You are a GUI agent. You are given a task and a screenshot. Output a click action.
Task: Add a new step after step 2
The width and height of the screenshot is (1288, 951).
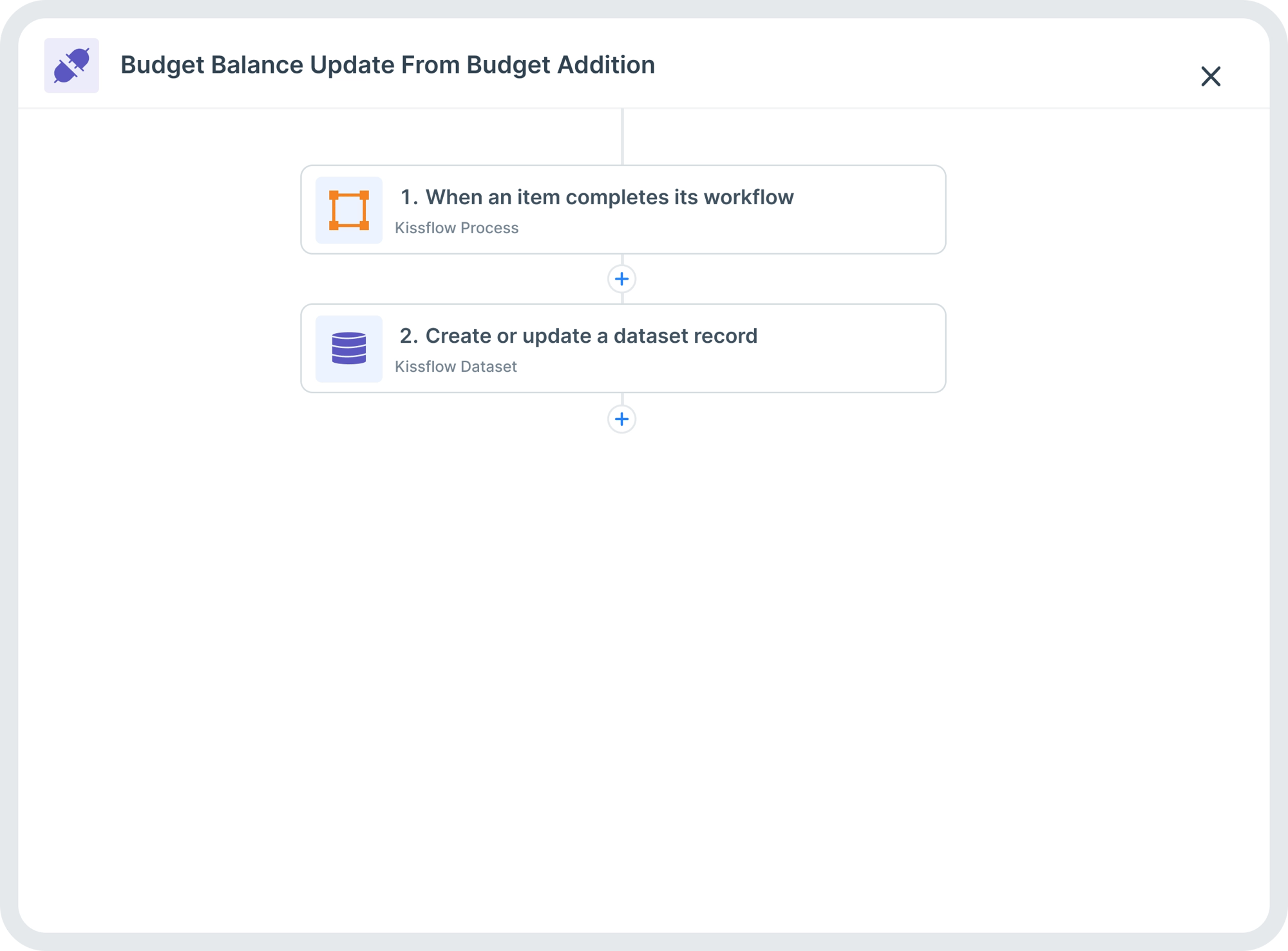621,419
